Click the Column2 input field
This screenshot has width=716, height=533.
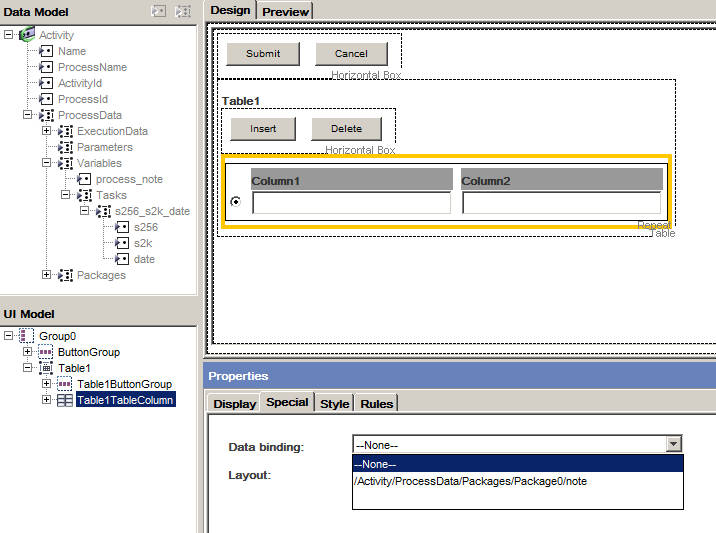[x=561, y=202]
